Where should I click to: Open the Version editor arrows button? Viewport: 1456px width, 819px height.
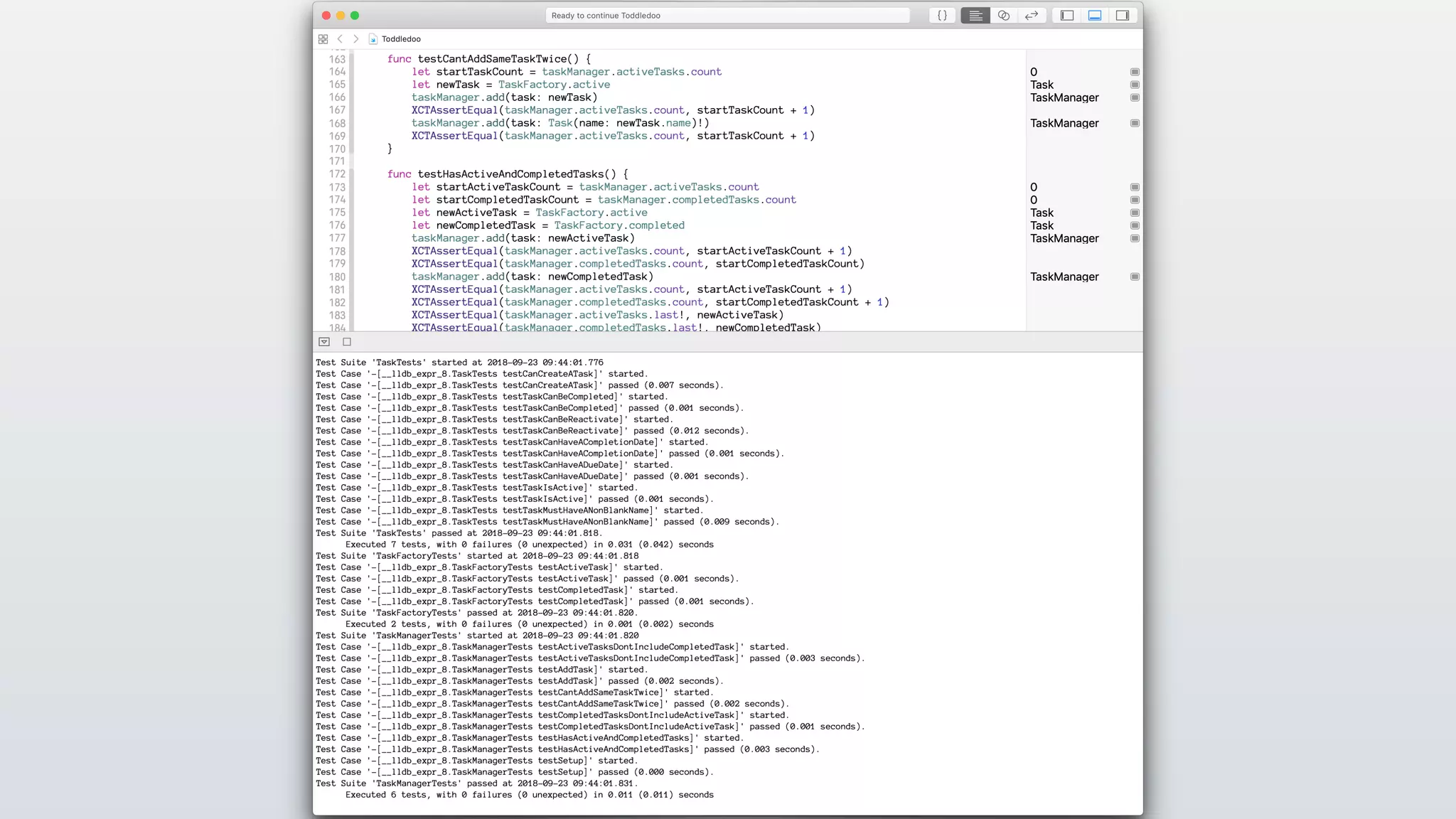point(1031,16)
